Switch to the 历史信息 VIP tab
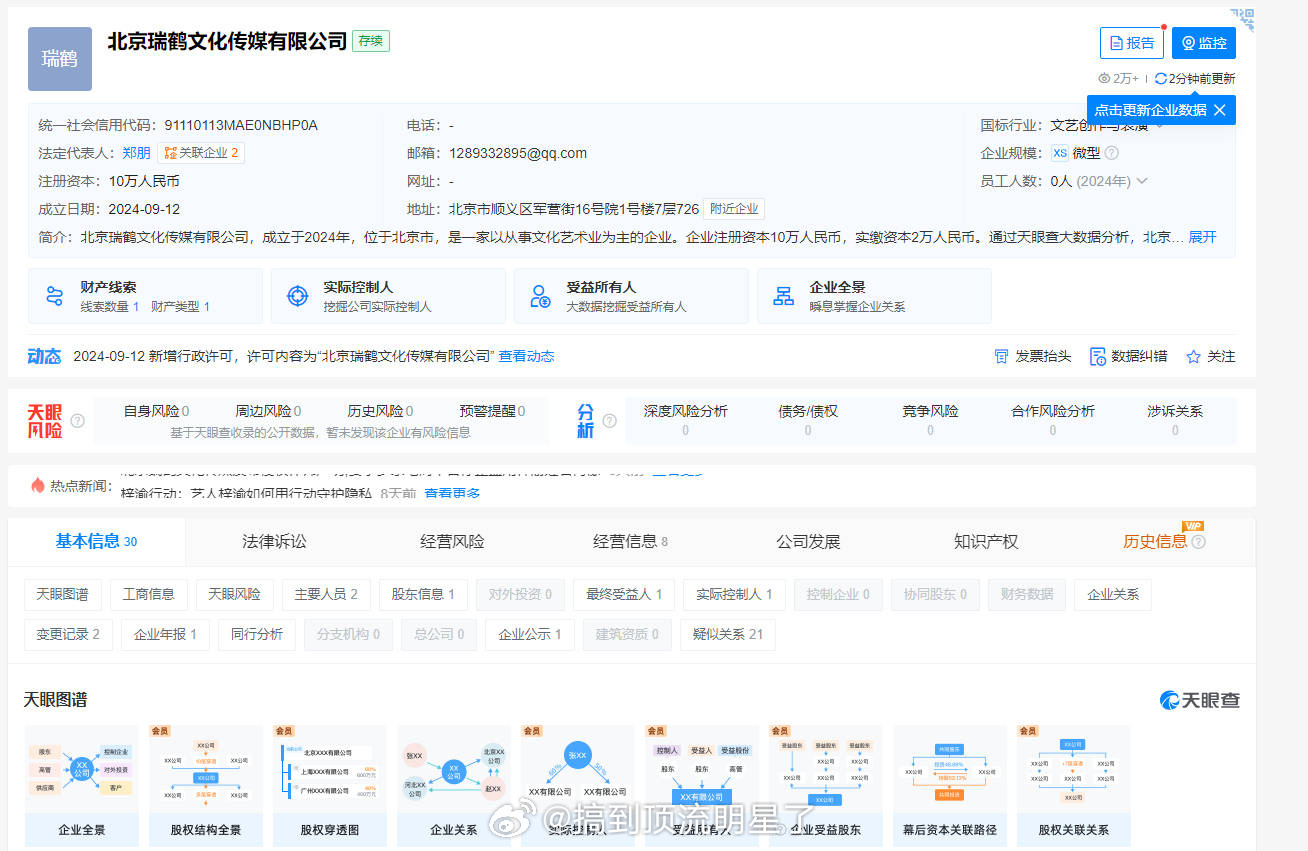1308x851 pixels. tap(1155, 541)
